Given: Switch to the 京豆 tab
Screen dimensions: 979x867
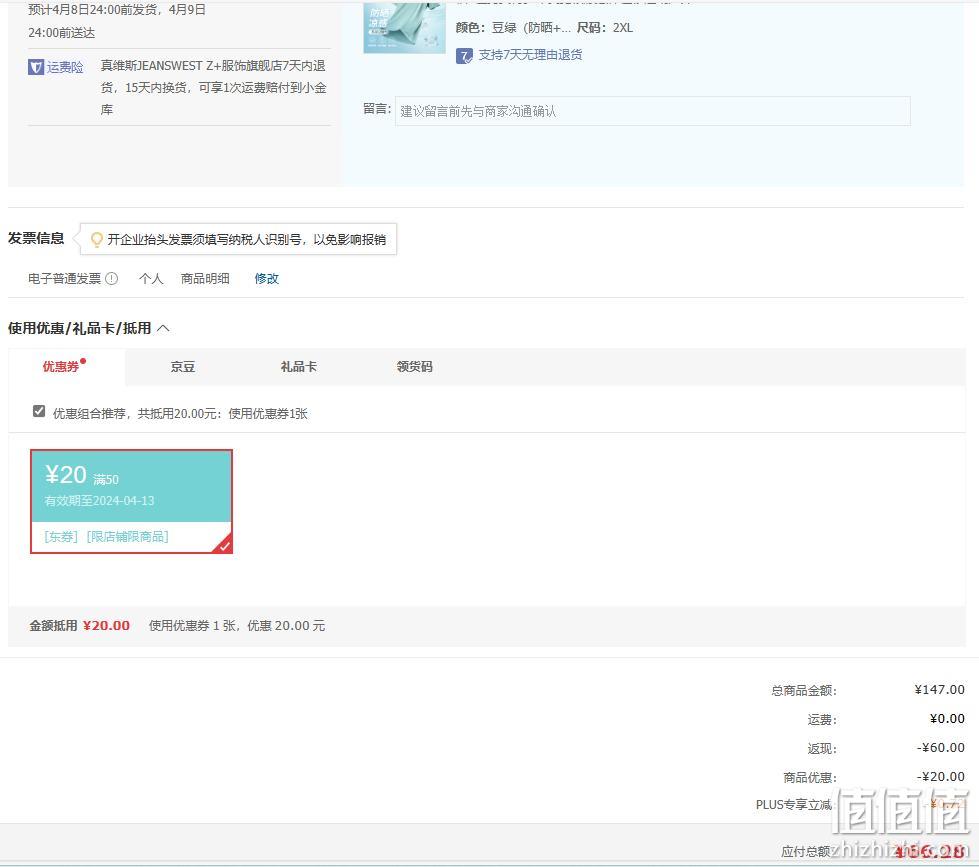Looking at the screenshot, I should [183, 366].
